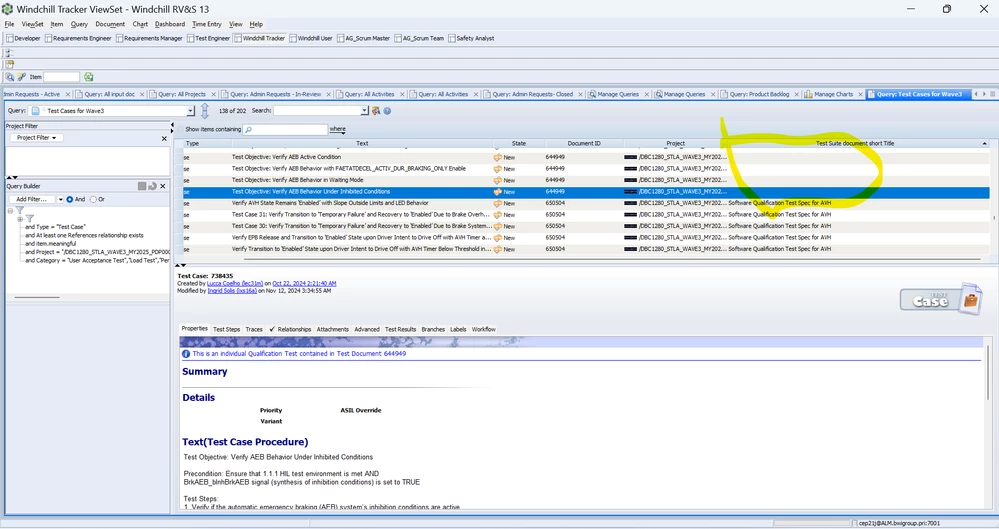Open the Search box dropdown arrow
Viewport: 999px width, 529px height.
tap(364, 111)
